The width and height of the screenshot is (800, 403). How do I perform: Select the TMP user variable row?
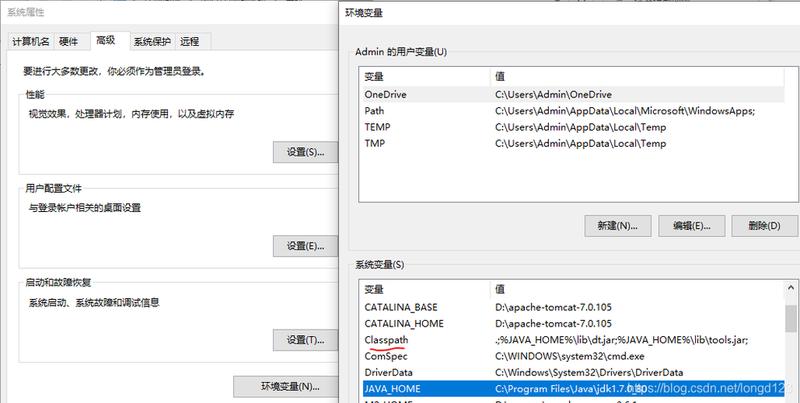(x=572, y=143)
